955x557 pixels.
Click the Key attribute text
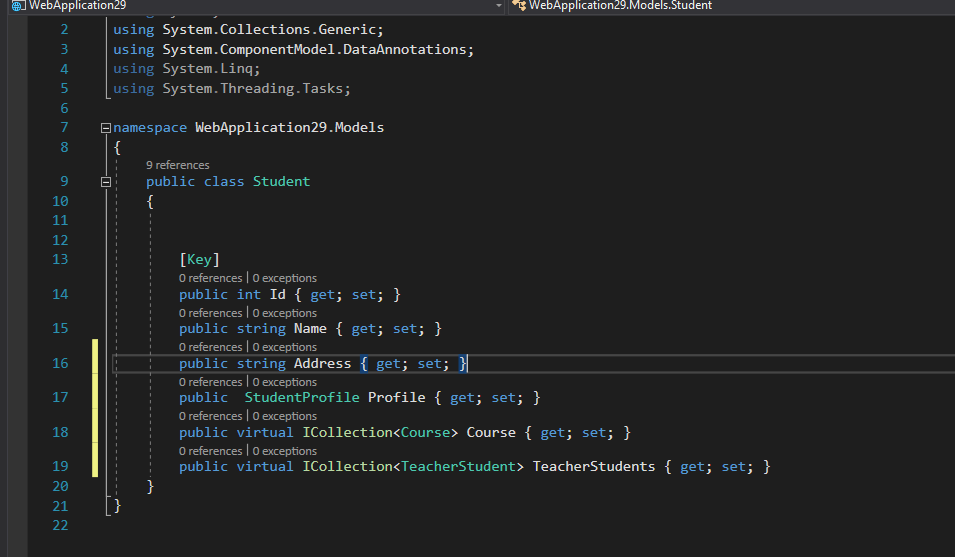coord(199,260)
